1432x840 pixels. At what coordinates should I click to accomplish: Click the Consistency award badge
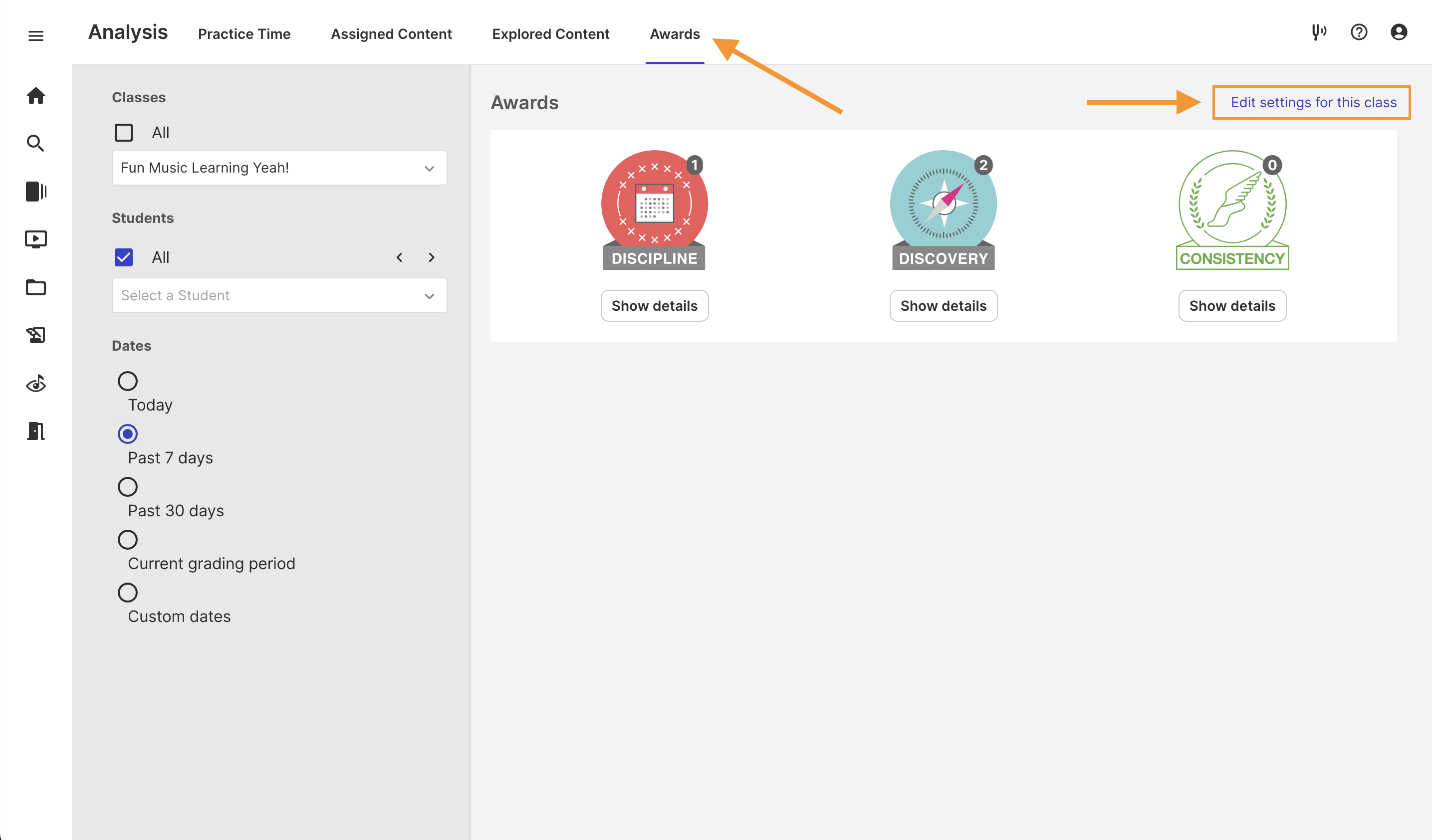[x=1232, y=210]
